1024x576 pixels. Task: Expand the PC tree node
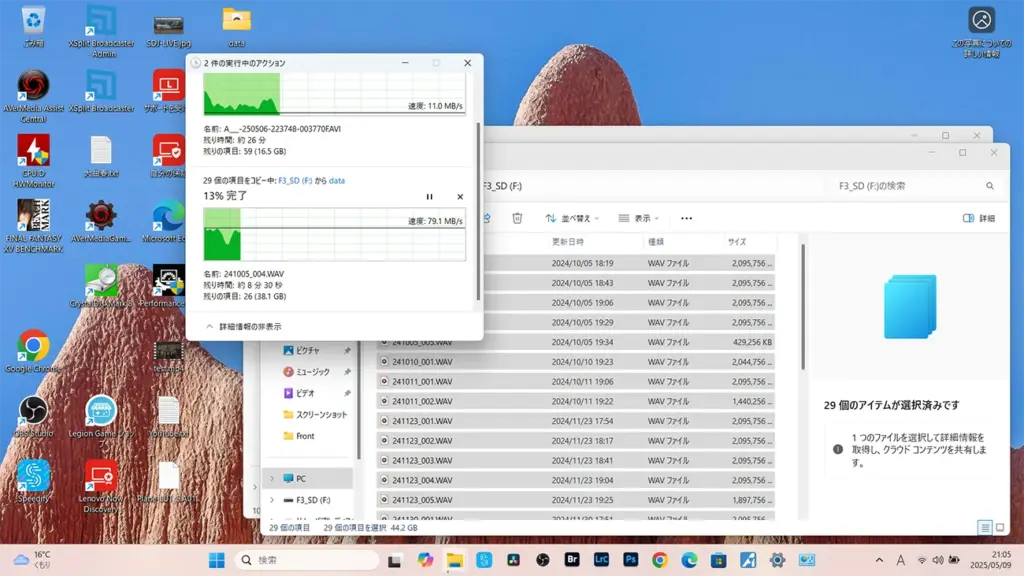coord(272,479)
